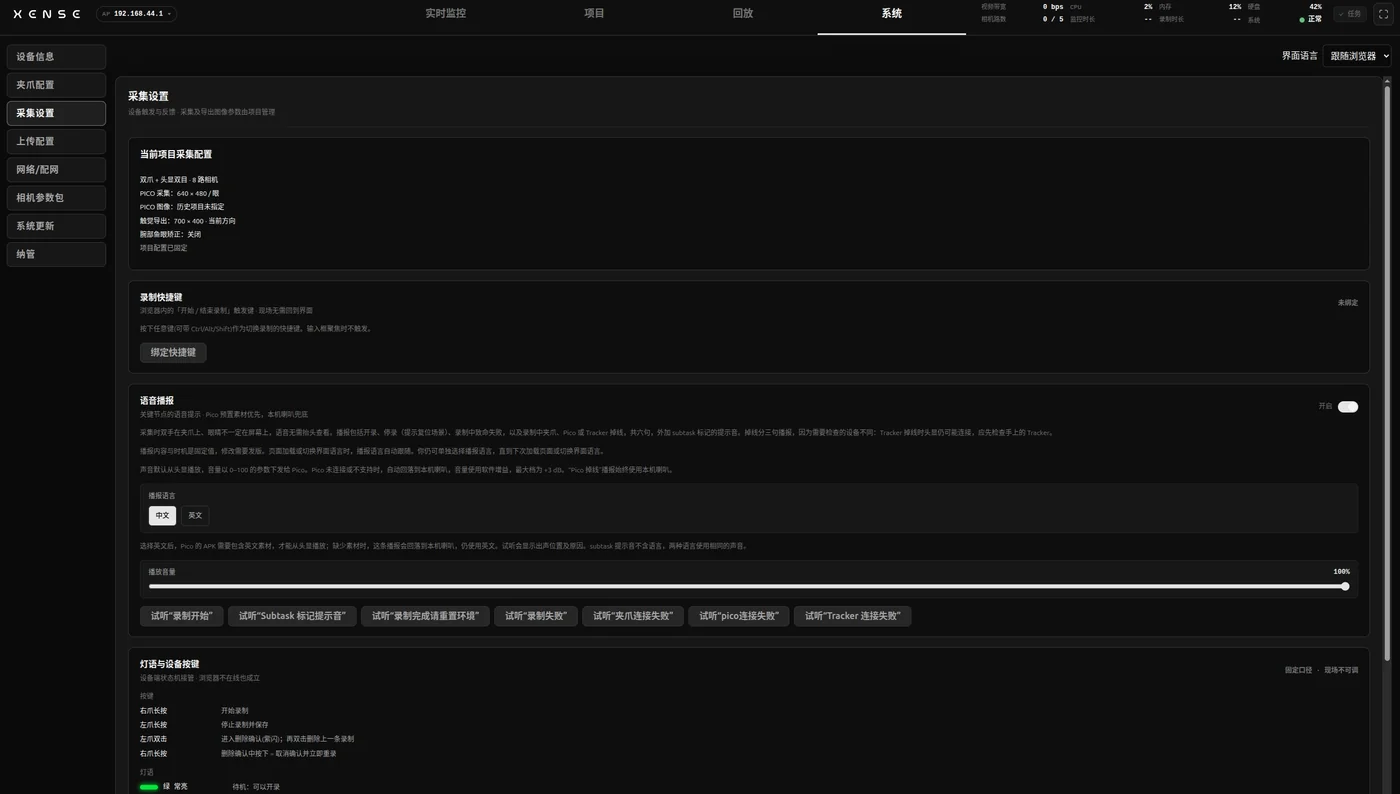Switch to the 实时监控 tab
This screenshot has height=794, width=1400.
point(446,14)
